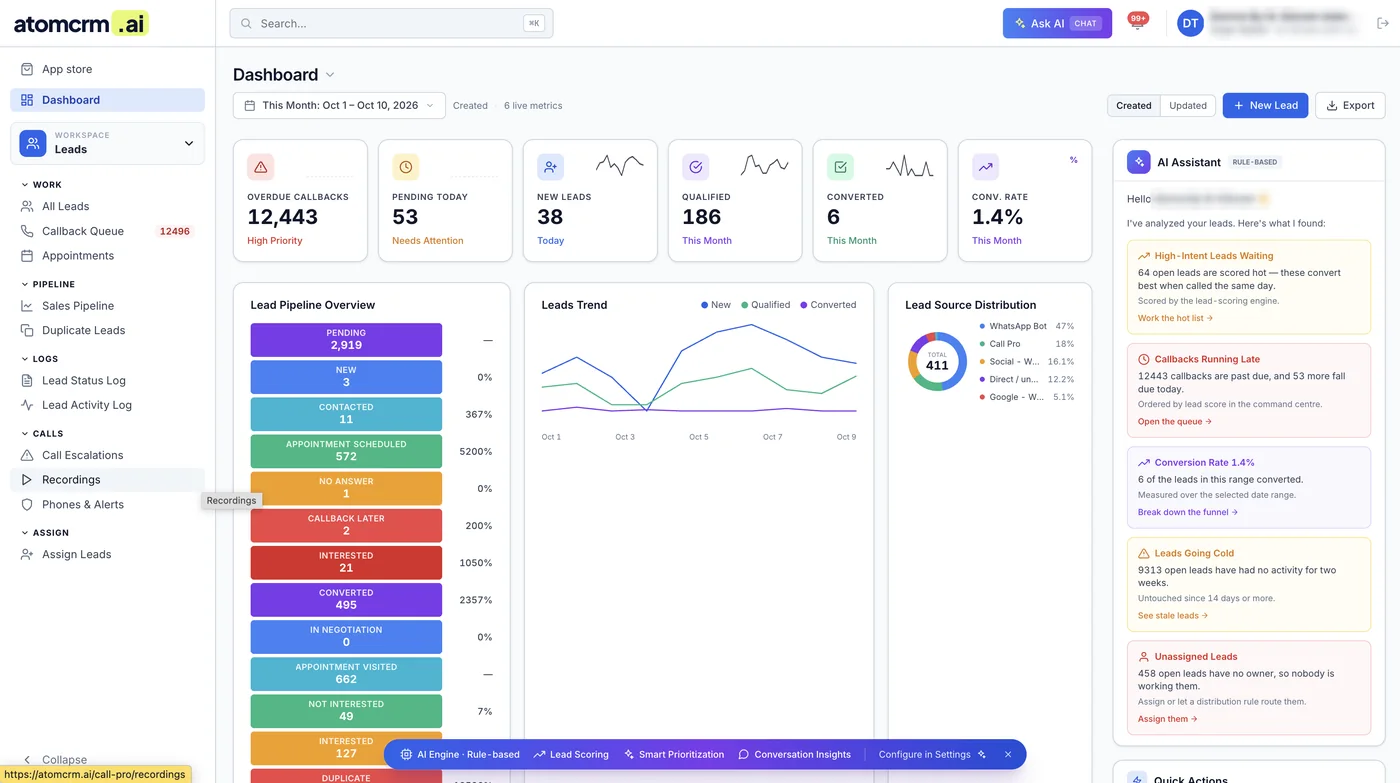The width and height of the screenshot is (1400, 783).
Task: Collapse the WORK sidebar section
Action: (x=40, y=185)
